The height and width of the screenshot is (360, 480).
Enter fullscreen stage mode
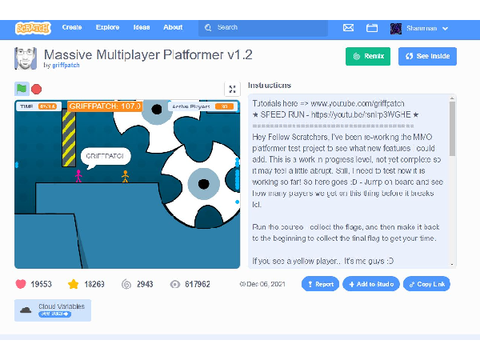click(x=232, y=89)
